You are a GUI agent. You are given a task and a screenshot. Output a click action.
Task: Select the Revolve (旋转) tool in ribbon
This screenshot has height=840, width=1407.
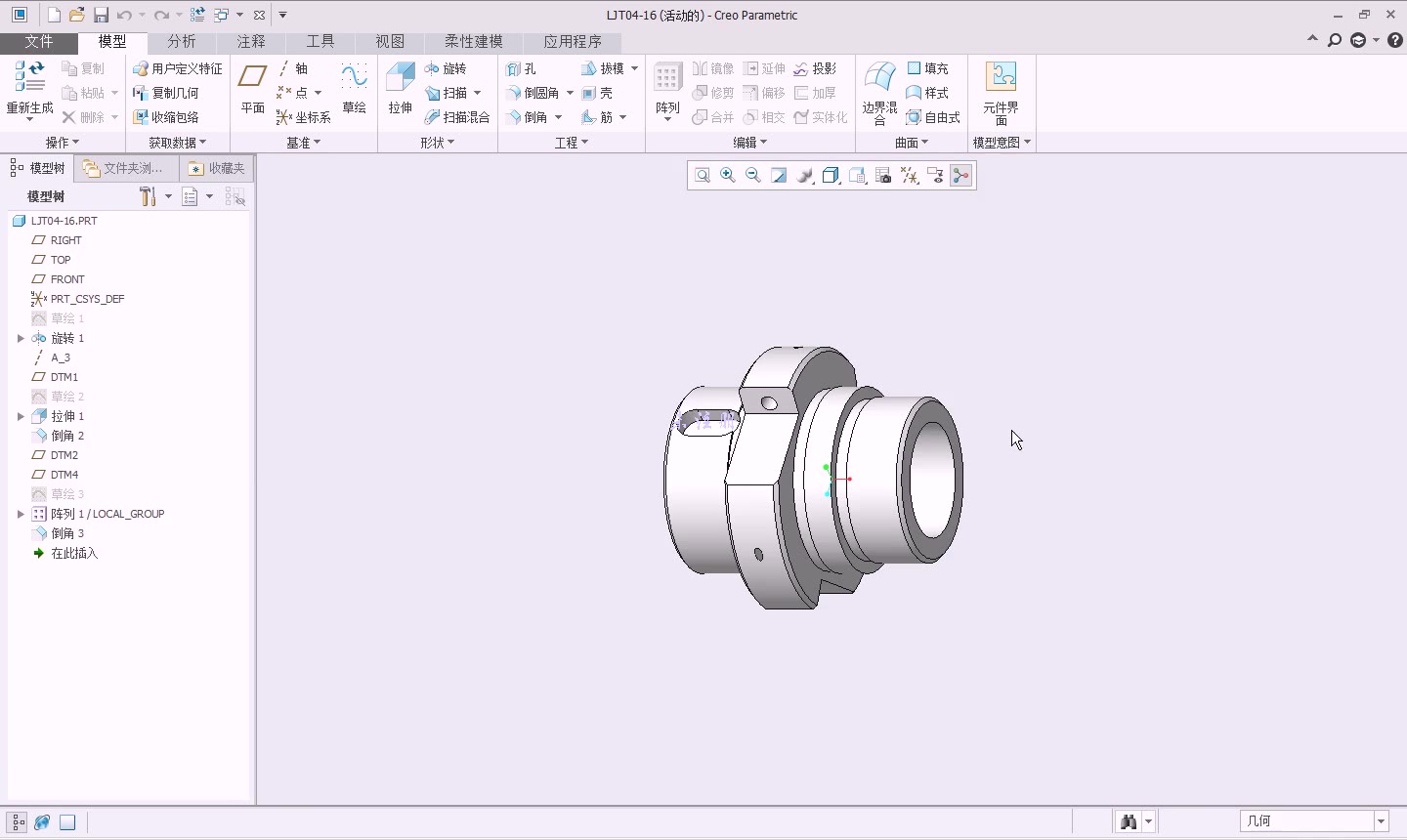(446, 68)
